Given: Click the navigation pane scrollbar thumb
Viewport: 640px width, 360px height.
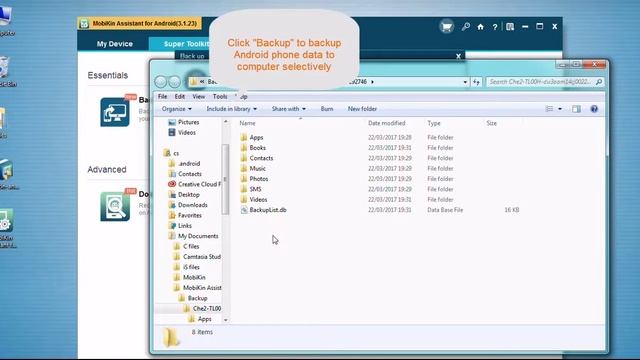Looking at the screenshot, I should pos(225,179).
